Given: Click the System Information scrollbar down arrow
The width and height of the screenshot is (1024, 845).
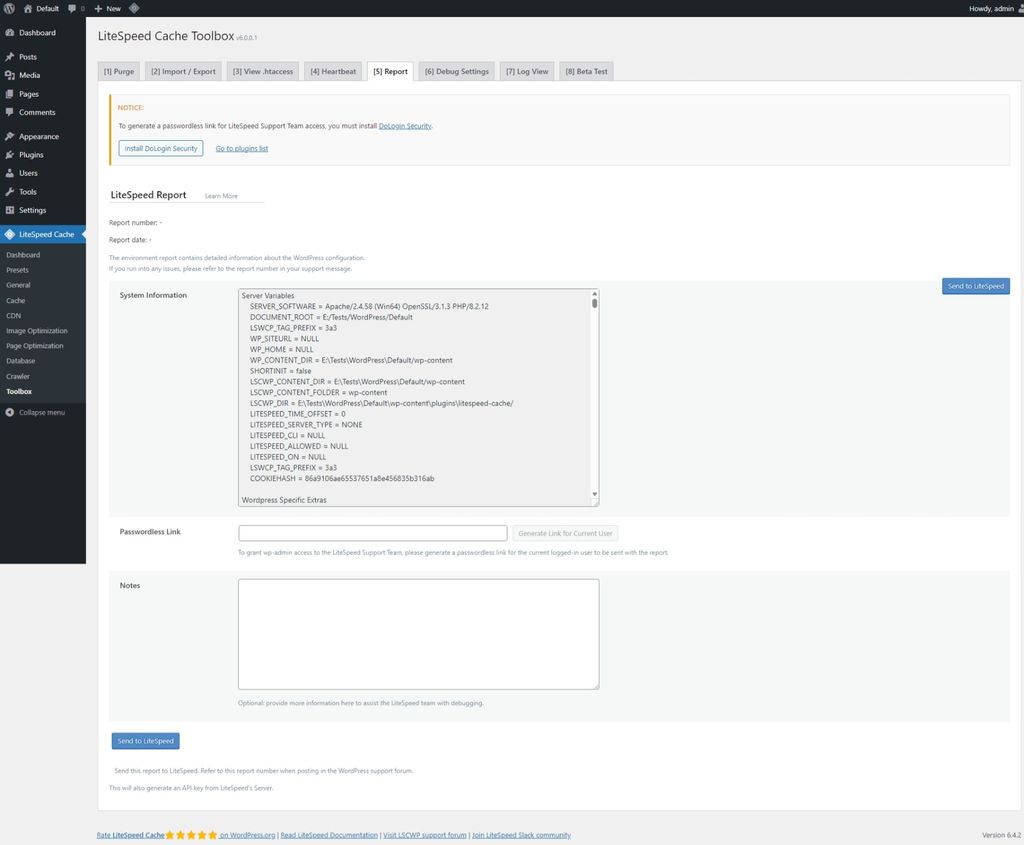Looking at the screenshot, I should point(594,494).
